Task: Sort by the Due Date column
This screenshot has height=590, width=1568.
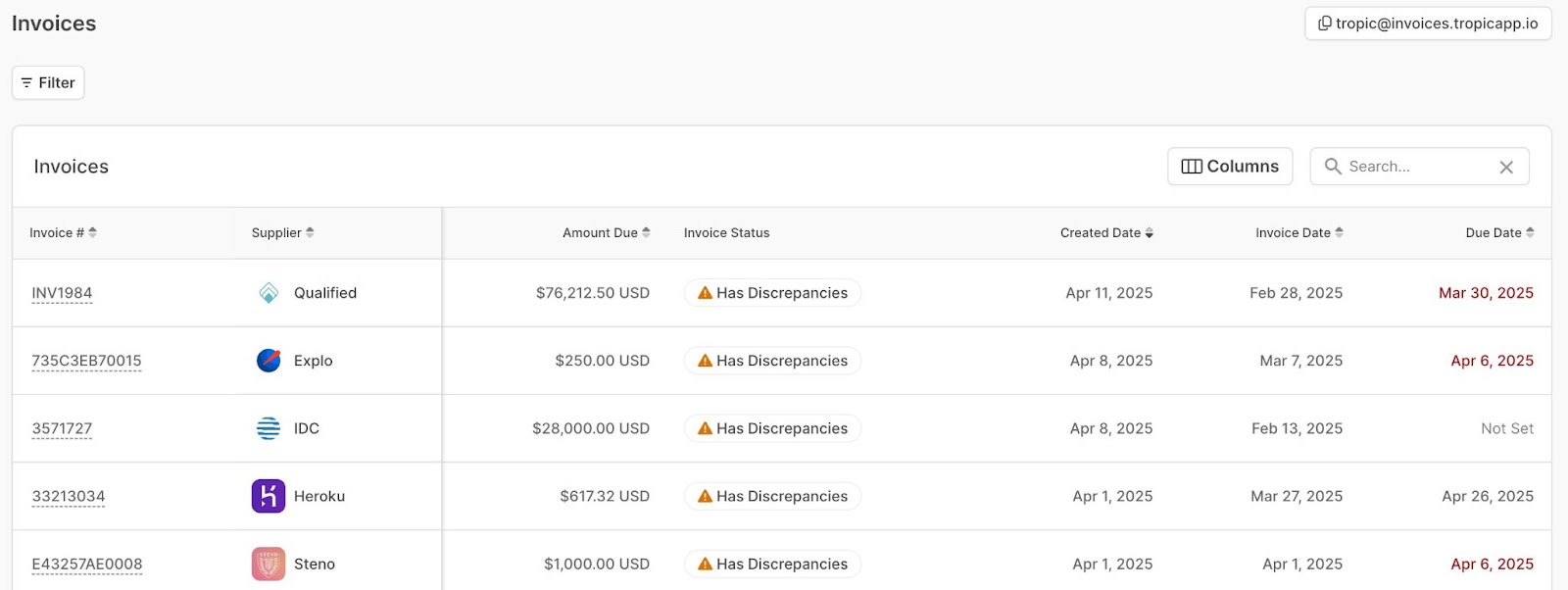Action: click(x=1499, y=233)
